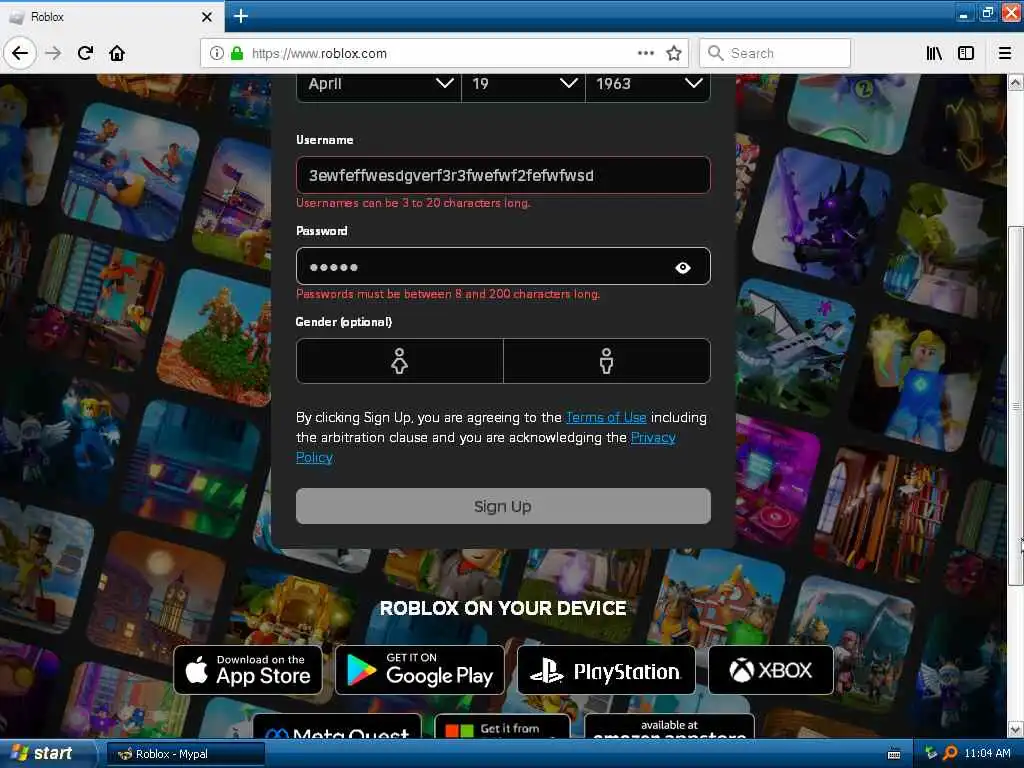Screen dimensions: 1024x768
Task: Bookmark this page with the star
Action: (674, 53)
